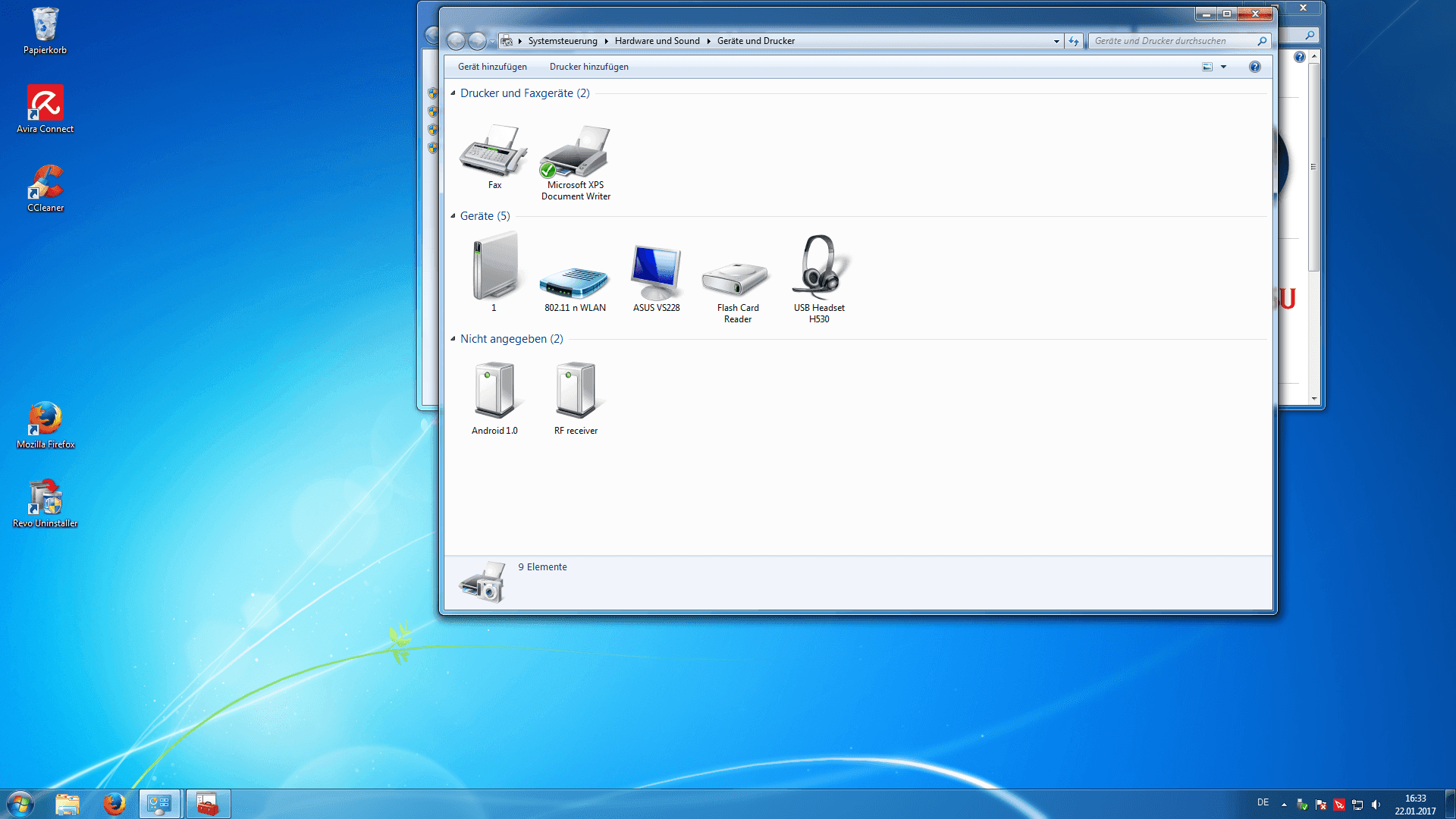Open recent pages dropdown near navigation arrows
The width and height of the screenshot is (1456, 819).
492,41
